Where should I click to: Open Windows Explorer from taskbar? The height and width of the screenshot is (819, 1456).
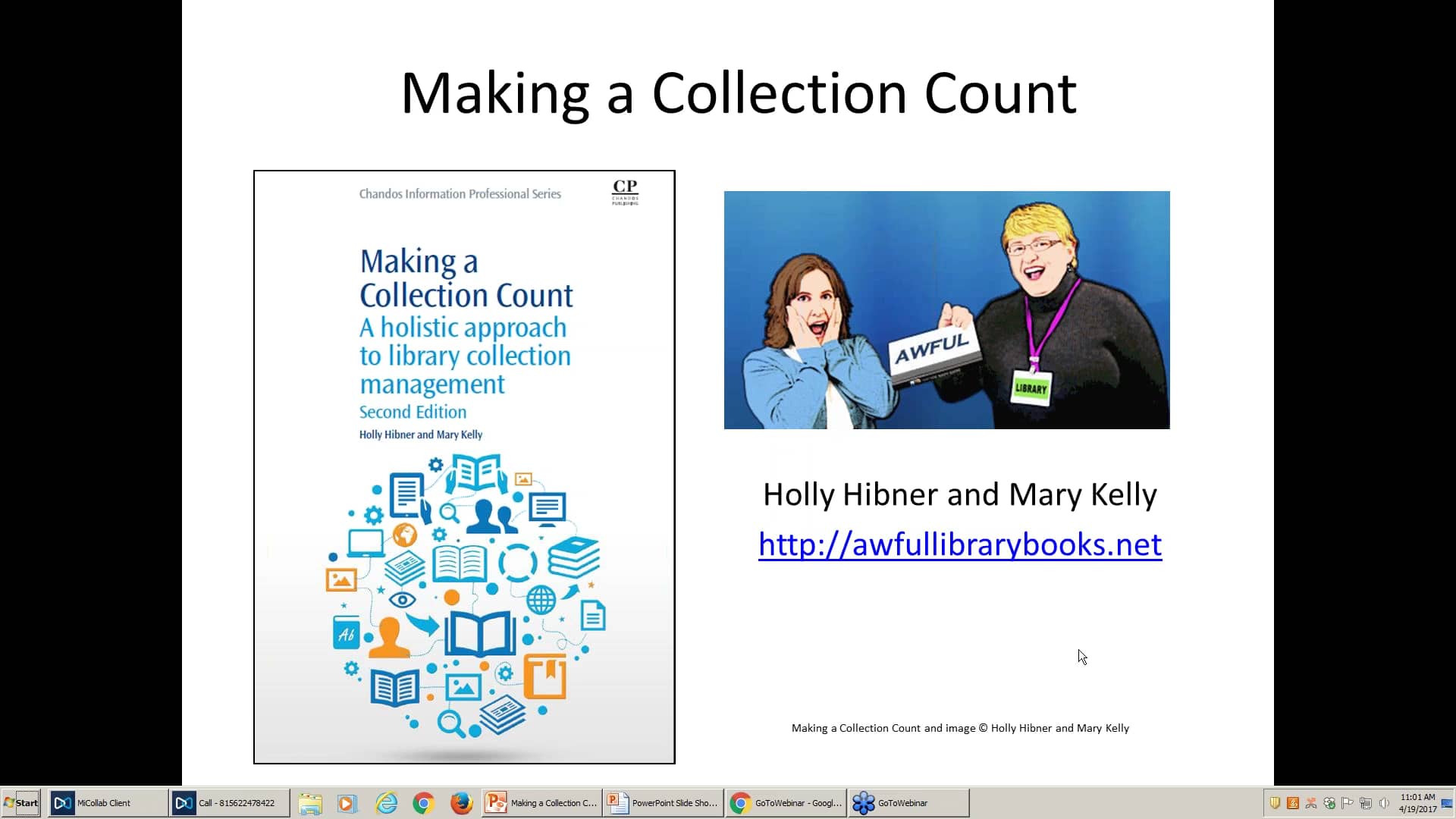[310, 803]
